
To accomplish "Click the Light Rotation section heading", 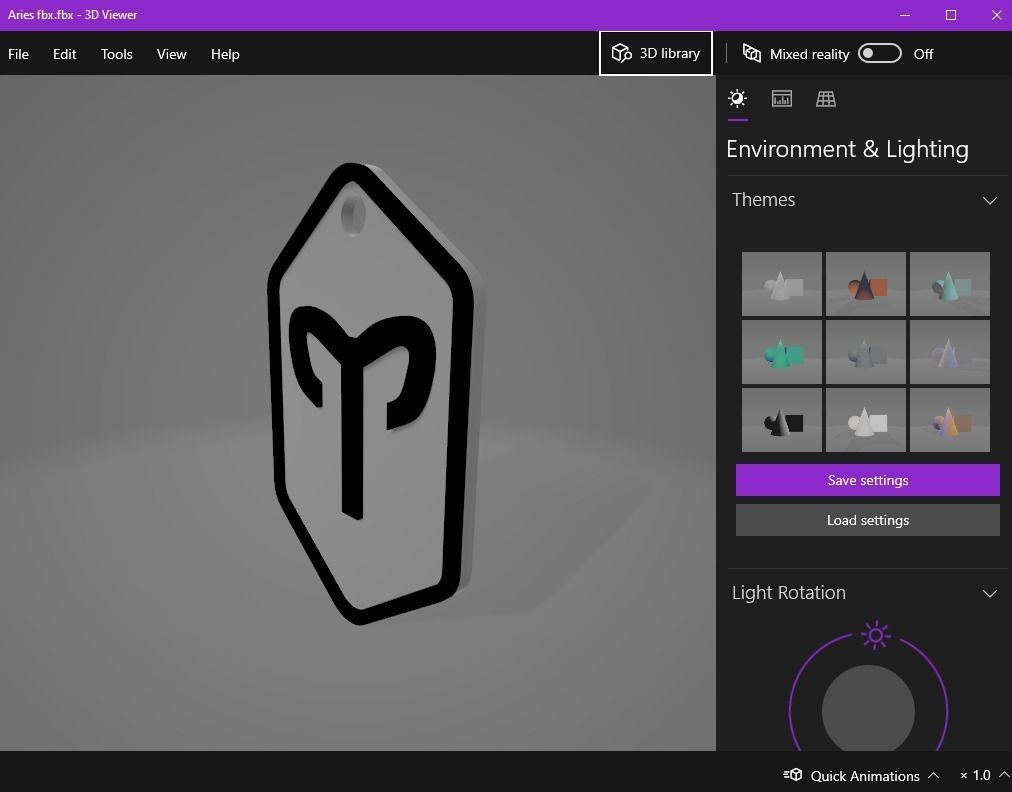I will 789,593.
